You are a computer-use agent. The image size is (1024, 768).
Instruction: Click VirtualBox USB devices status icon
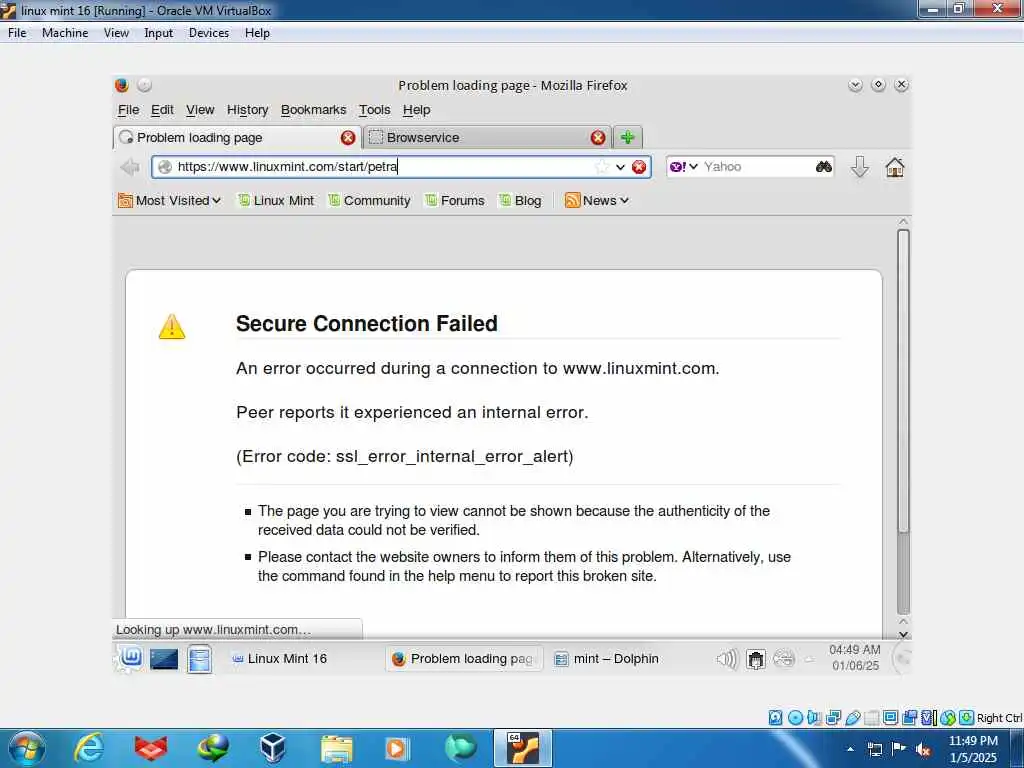tap(853, 718)
